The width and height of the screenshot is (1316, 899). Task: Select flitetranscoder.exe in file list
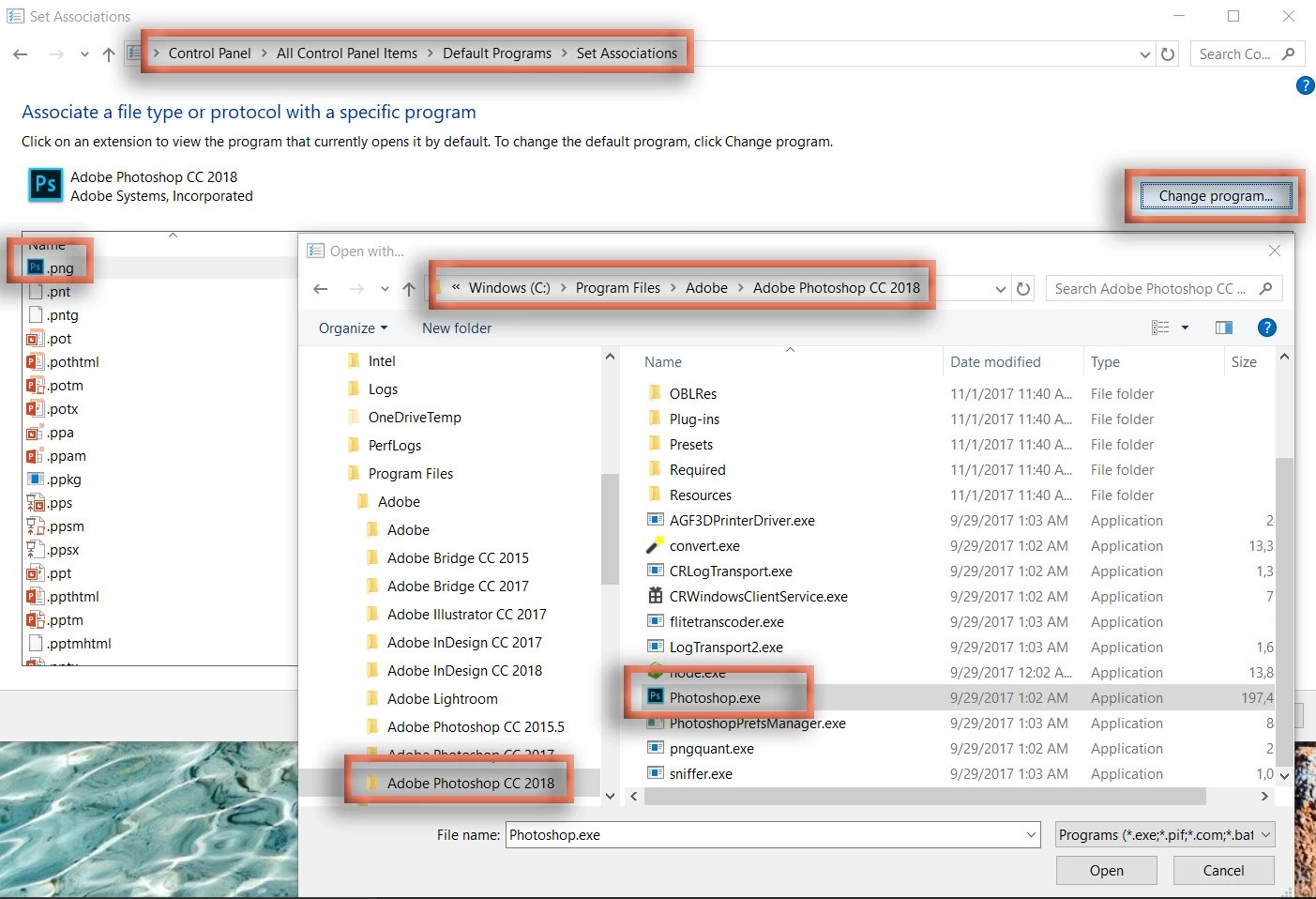point(727,621)
